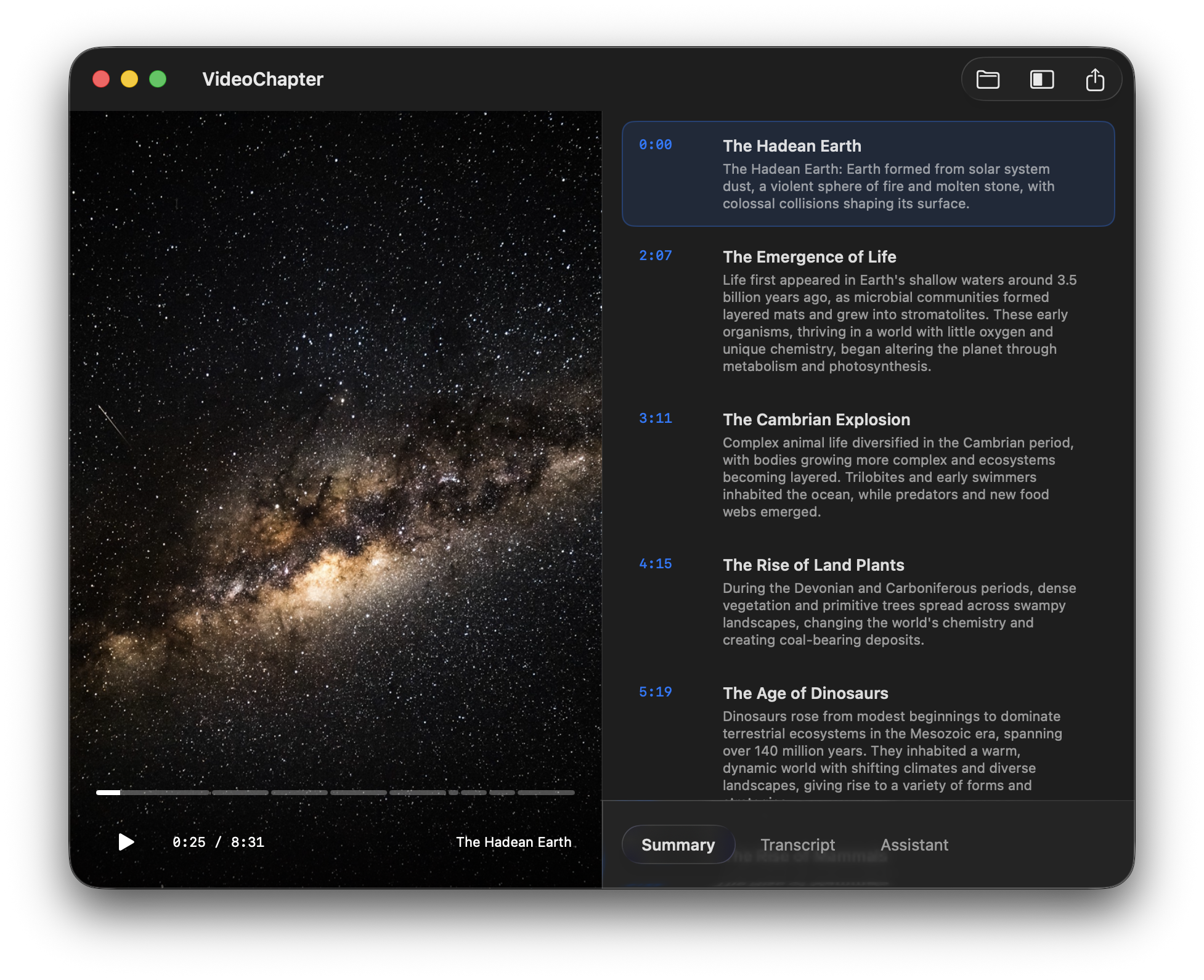Click the share/export icon

click(1096, 79)
